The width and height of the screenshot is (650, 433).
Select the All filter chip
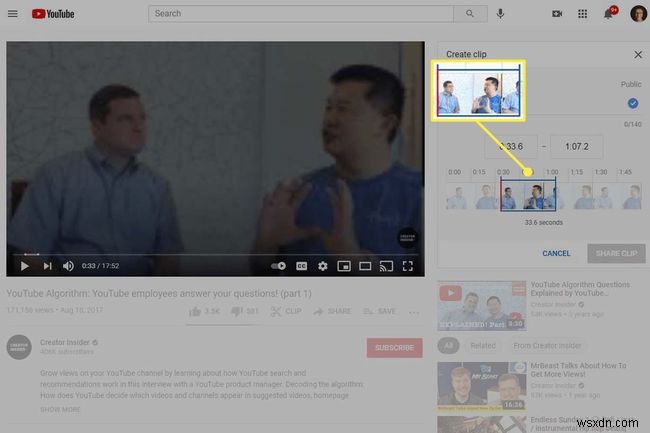[448, 346]
